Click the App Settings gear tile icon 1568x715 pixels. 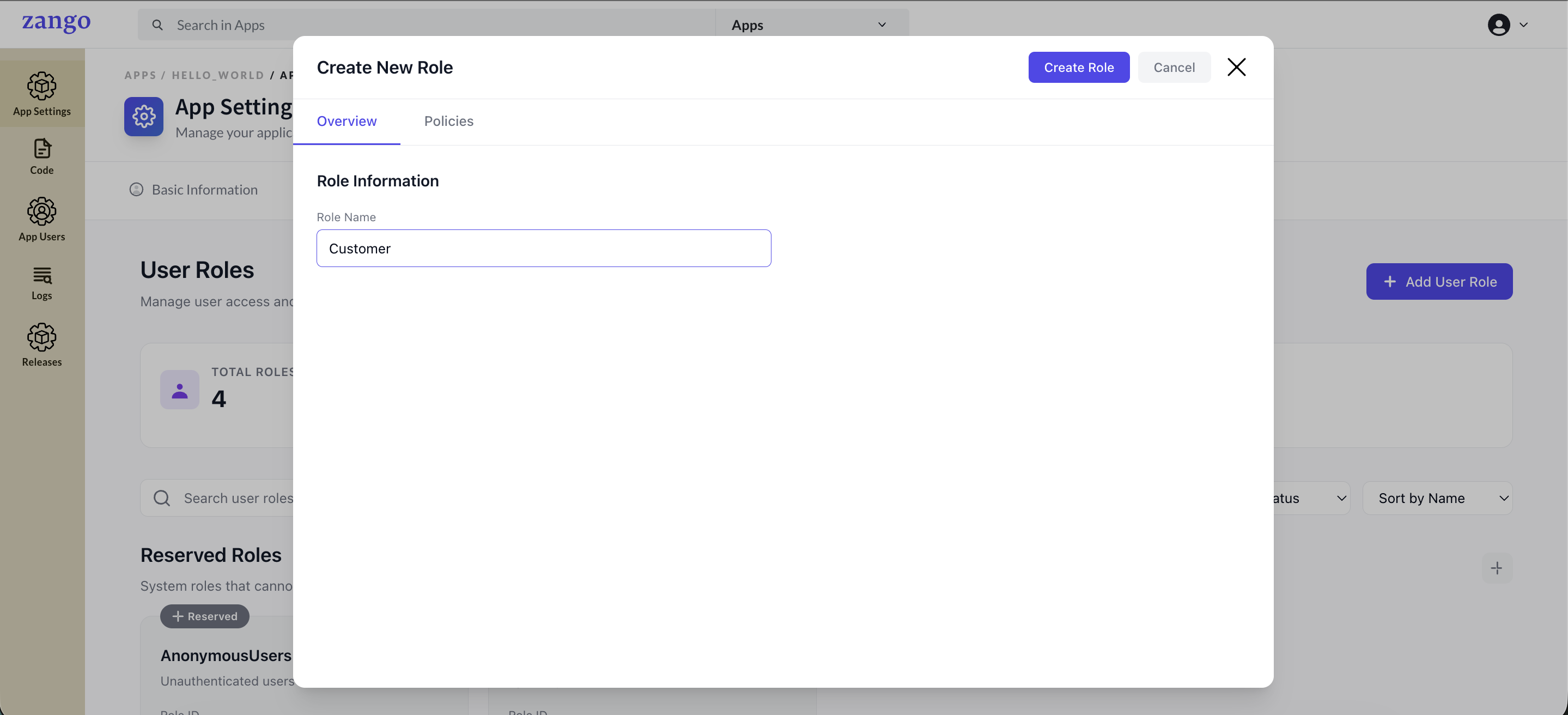pos(144,116)
